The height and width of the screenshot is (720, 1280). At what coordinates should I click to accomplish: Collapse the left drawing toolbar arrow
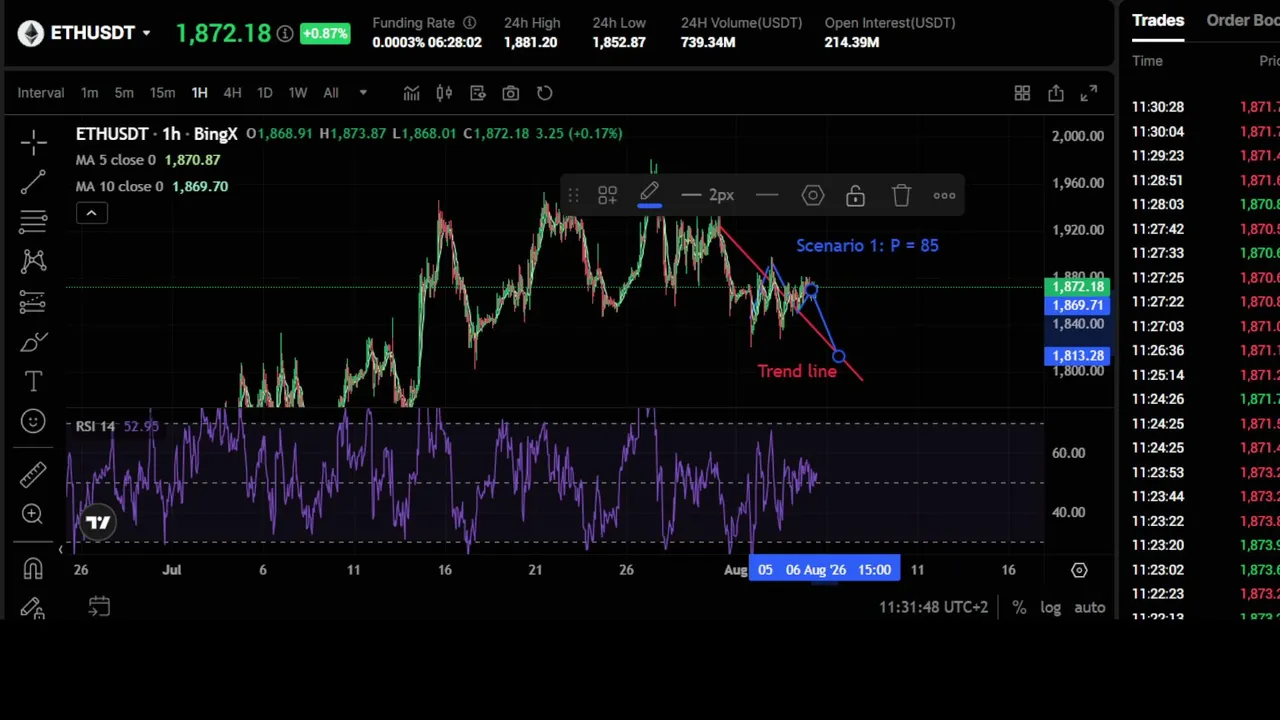60,549
